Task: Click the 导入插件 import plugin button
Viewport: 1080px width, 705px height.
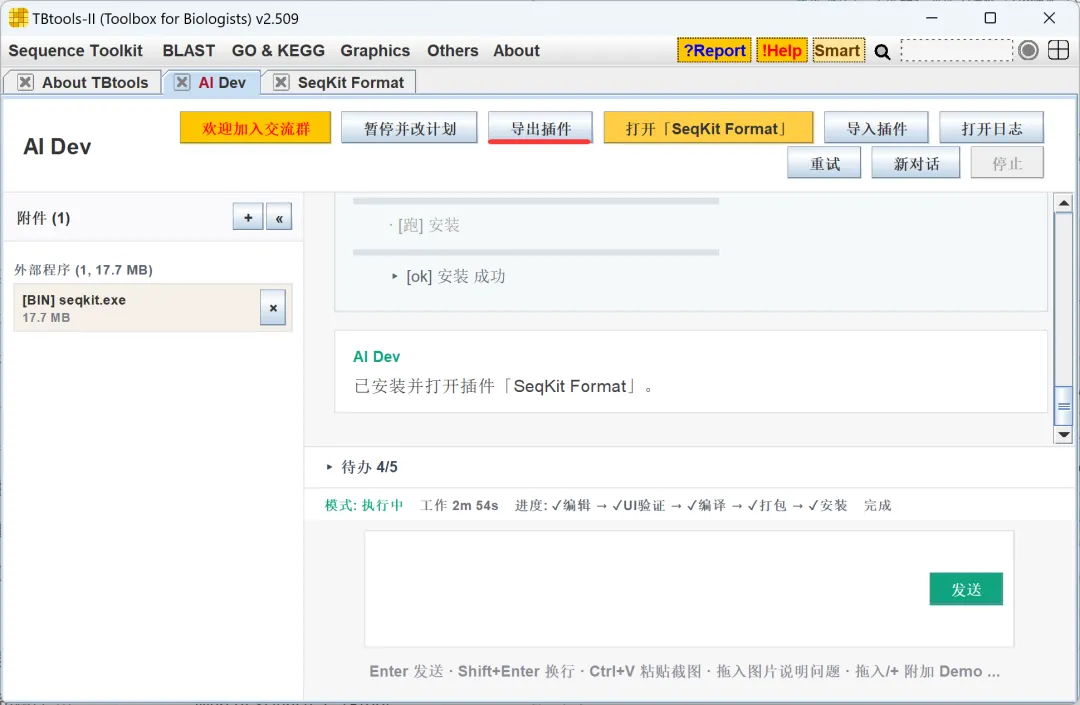Action: [x=876, y=128]
